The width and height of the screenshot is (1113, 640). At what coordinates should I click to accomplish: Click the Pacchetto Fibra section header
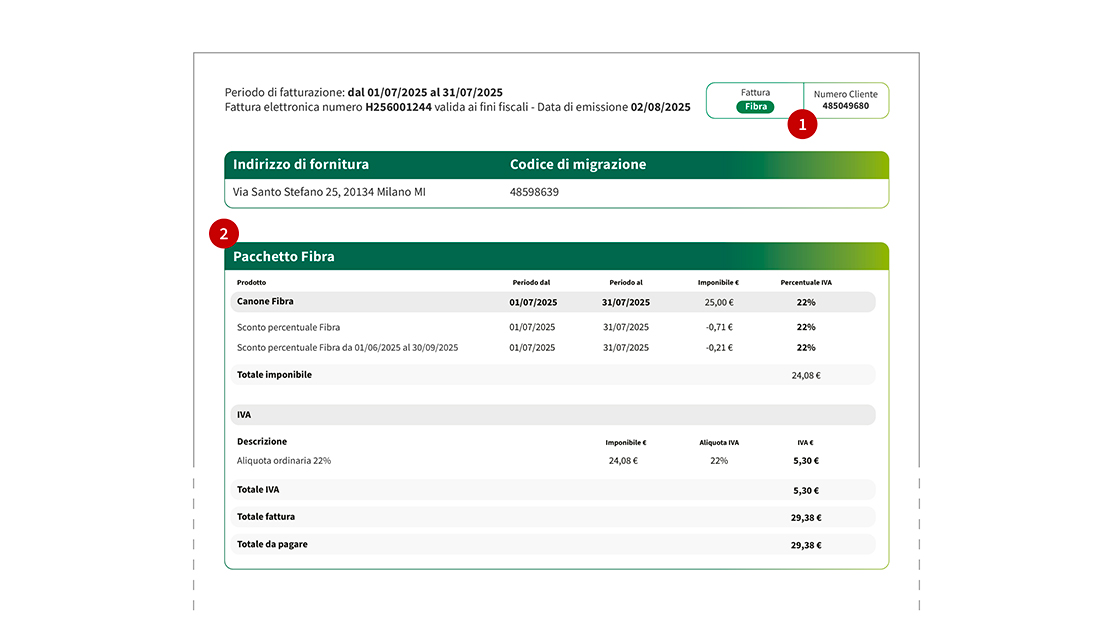coord(284,257)
